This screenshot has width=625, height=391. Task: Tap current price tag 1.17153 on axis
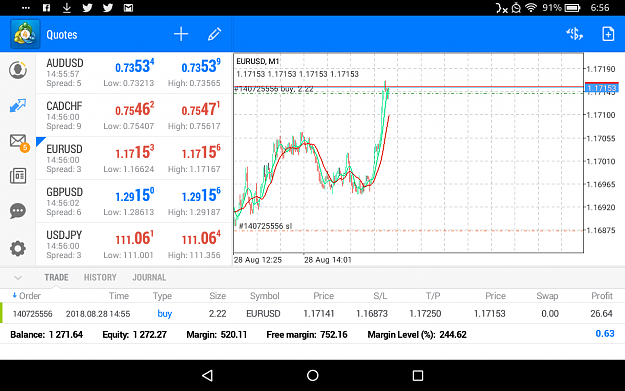pyautogui.click(x=601, y=88)
